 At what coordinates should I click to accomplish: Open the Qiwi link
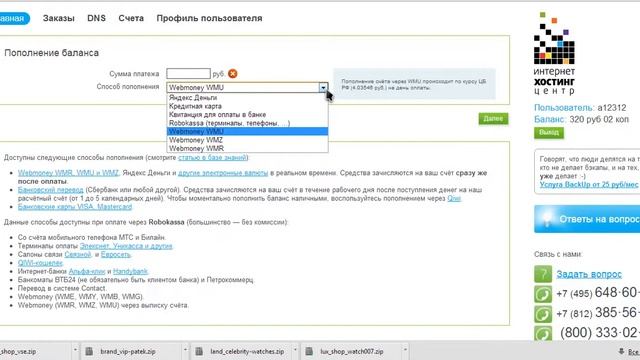coord(454,198)
